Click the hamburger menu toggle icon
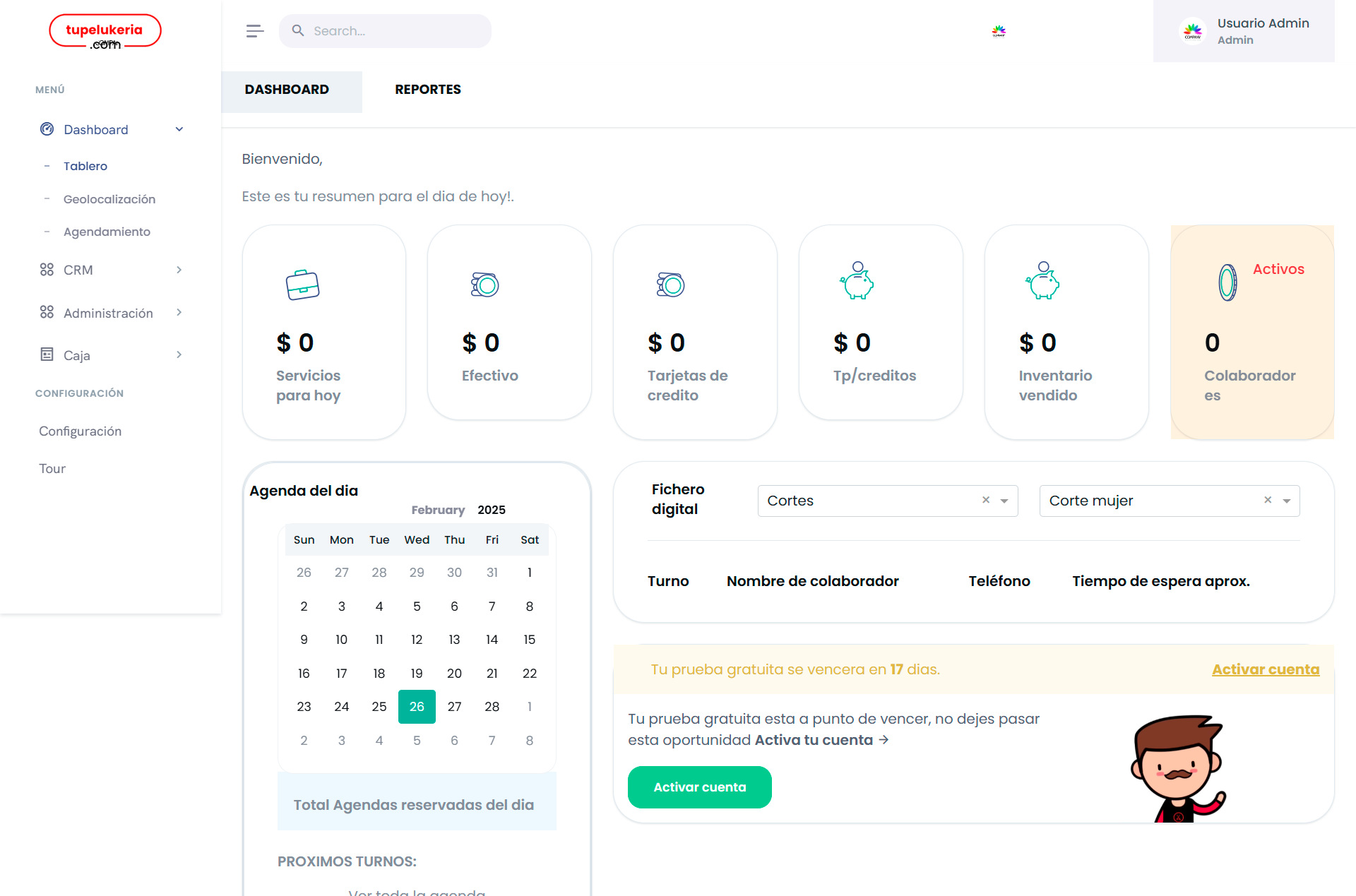1356x896 pixels. click(x=255, y=31)
